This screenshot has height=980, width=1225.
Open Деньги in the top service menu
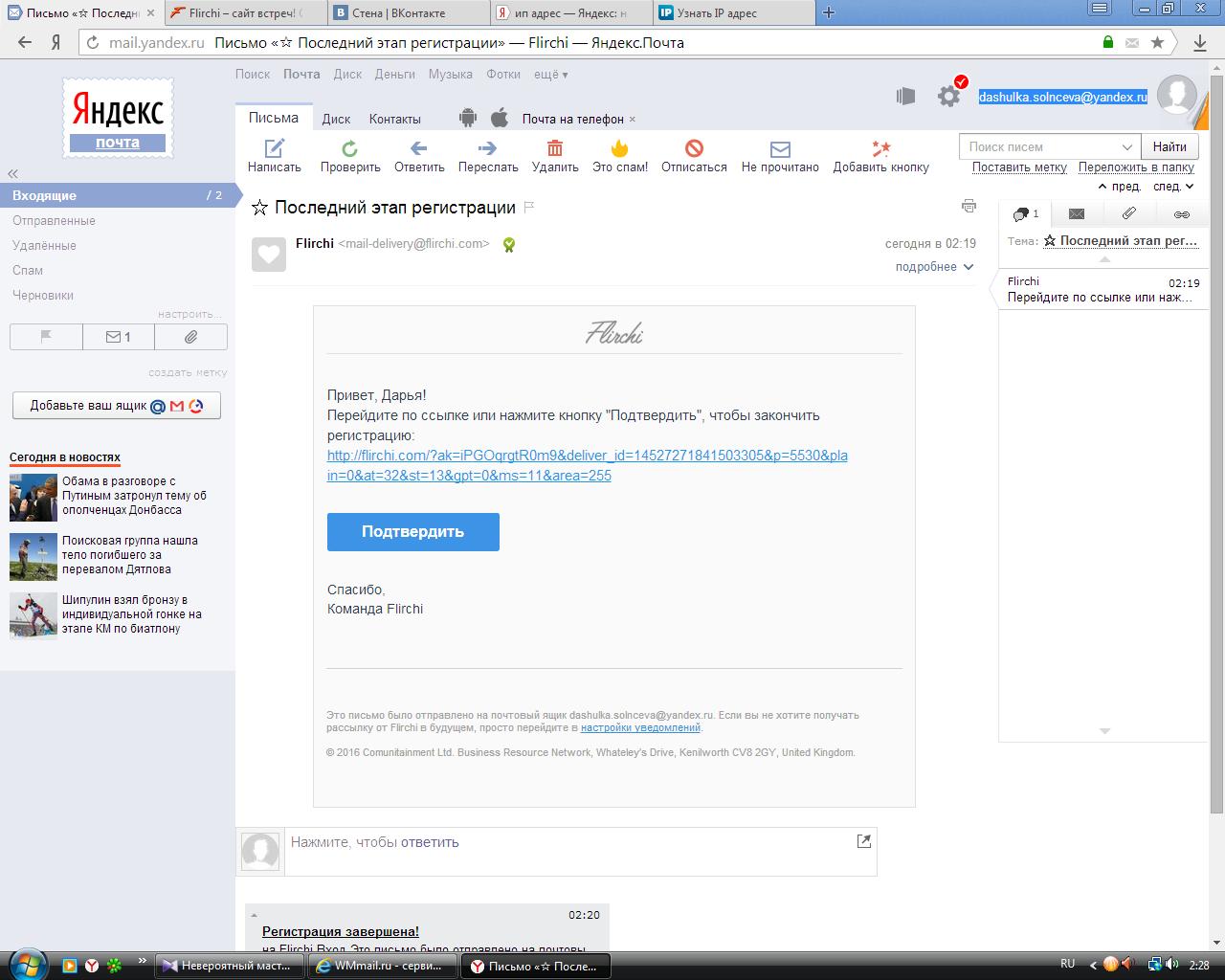click(x=395, y=74)
